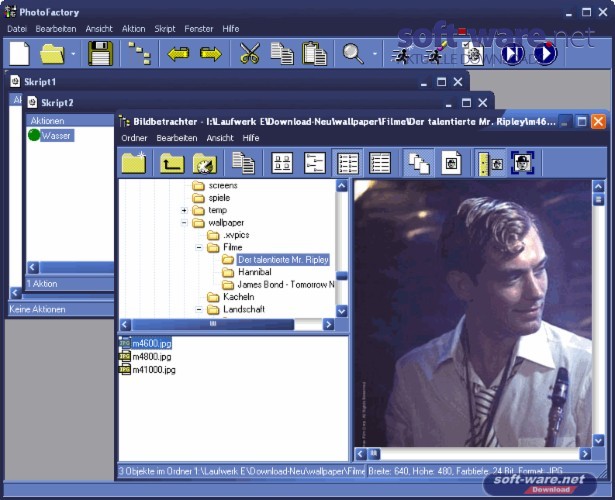Click folder tree horizontal scroll right arrow
615x500 pixels.
click(x=329, y=325)
